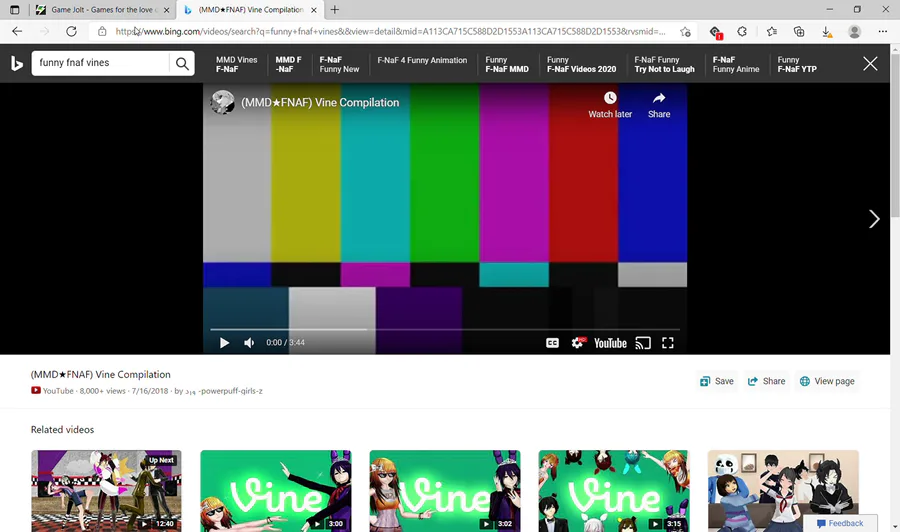Open the 3:15 Vine related video
The image size is (900, 532).
(x=614, y=491)
